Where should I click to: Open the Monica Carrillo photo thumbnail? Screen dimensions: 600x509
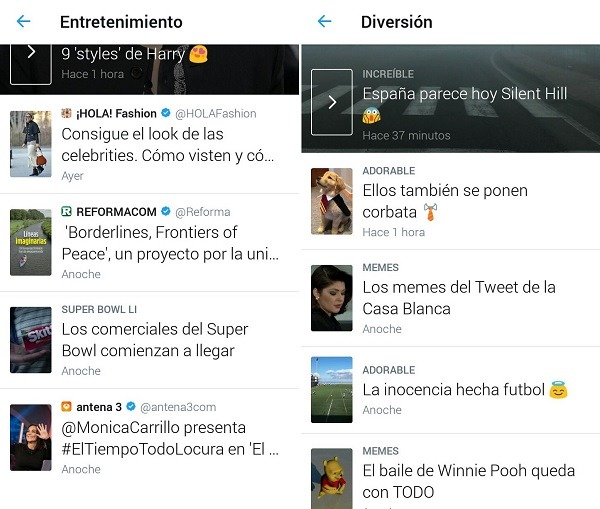coord(31,437)
